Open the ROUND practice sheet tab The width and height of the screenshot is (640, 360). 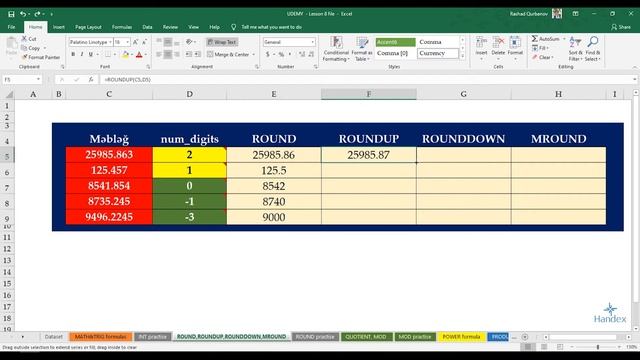coord(315,337)
